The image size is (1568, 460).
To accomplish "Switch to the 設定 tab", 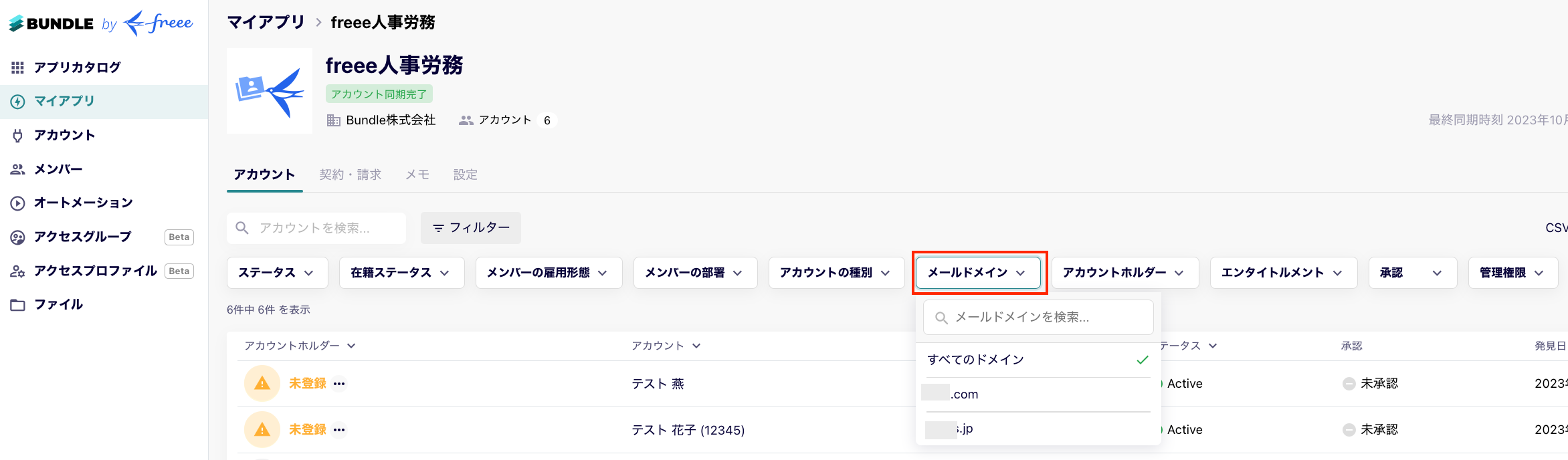I will pyautogui.click(x=466, y=175).
